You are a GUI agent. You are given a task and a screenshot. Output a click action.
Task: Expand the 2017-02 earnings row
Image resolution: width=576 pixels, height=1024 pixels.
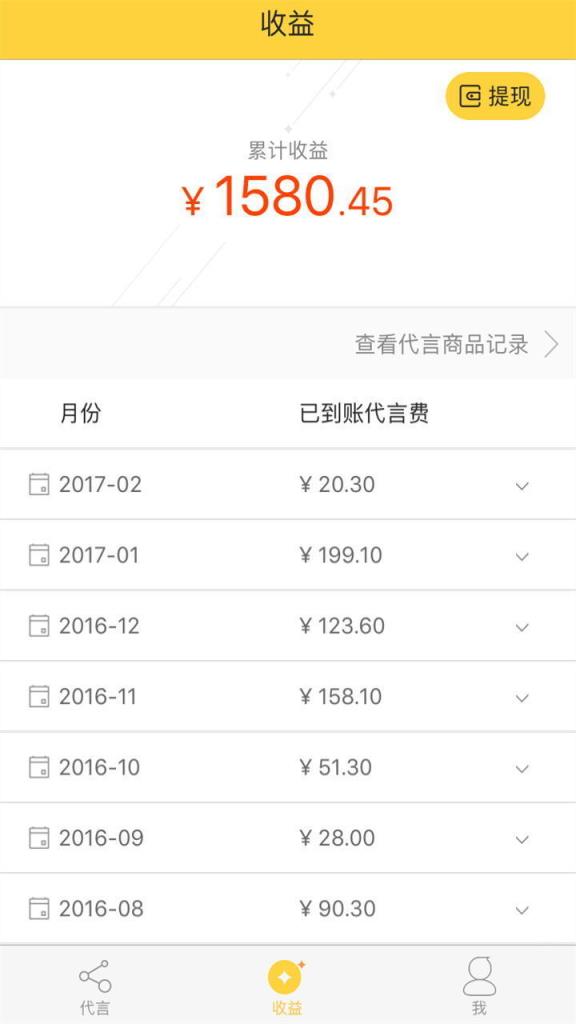(x=520, y=487)
